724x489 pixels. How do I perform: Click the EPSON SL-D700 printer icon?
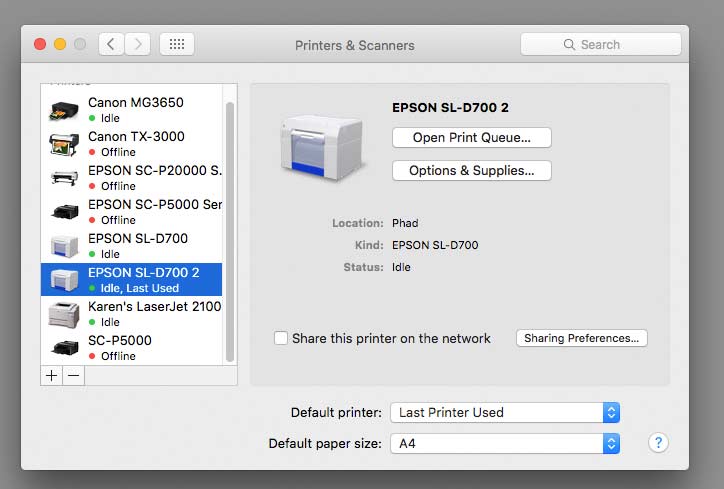tap(64, 246)
